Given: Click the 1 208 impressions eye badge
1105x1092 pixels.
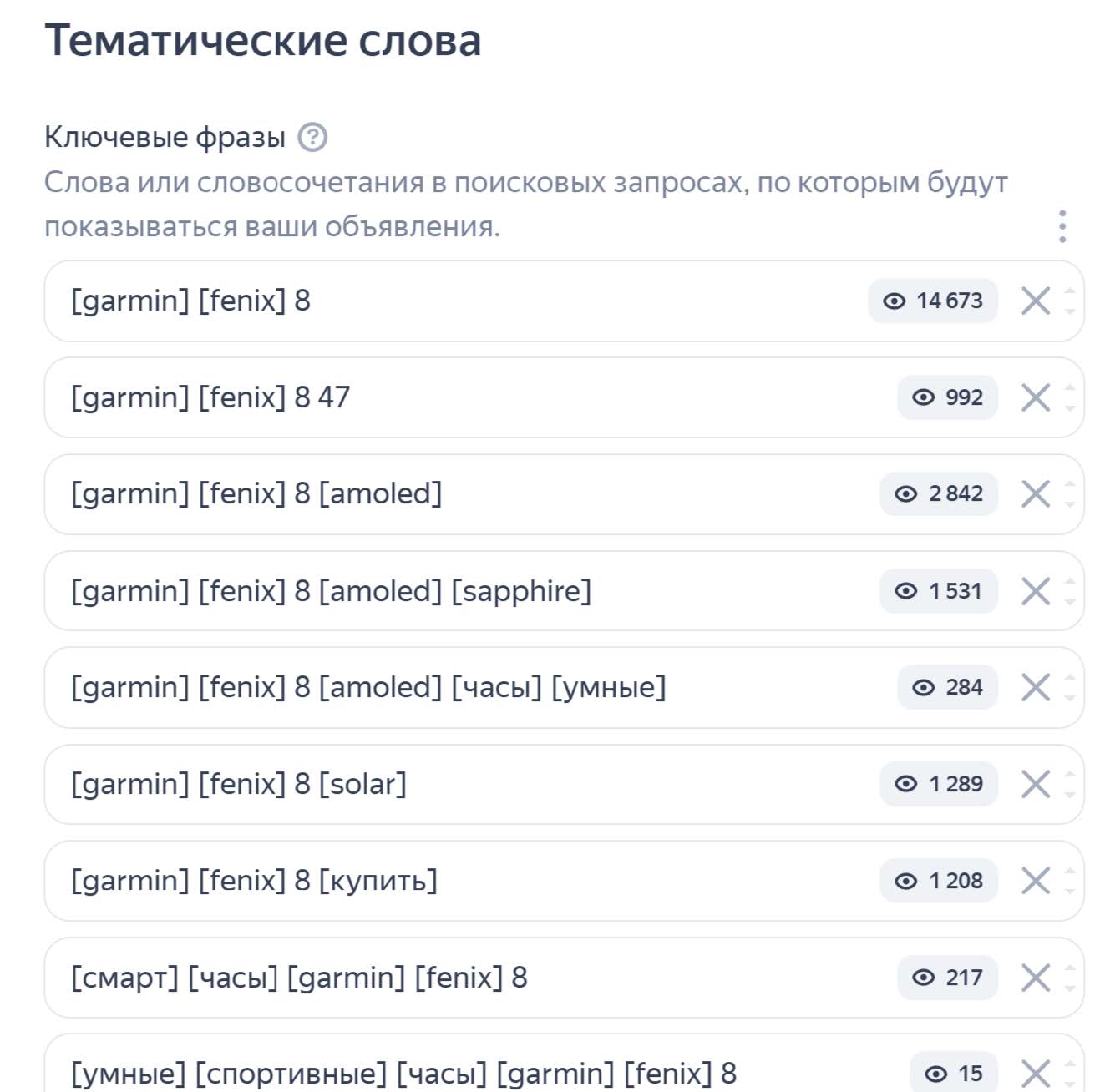Looking at the screenshot, I should (x=939, y=881).
